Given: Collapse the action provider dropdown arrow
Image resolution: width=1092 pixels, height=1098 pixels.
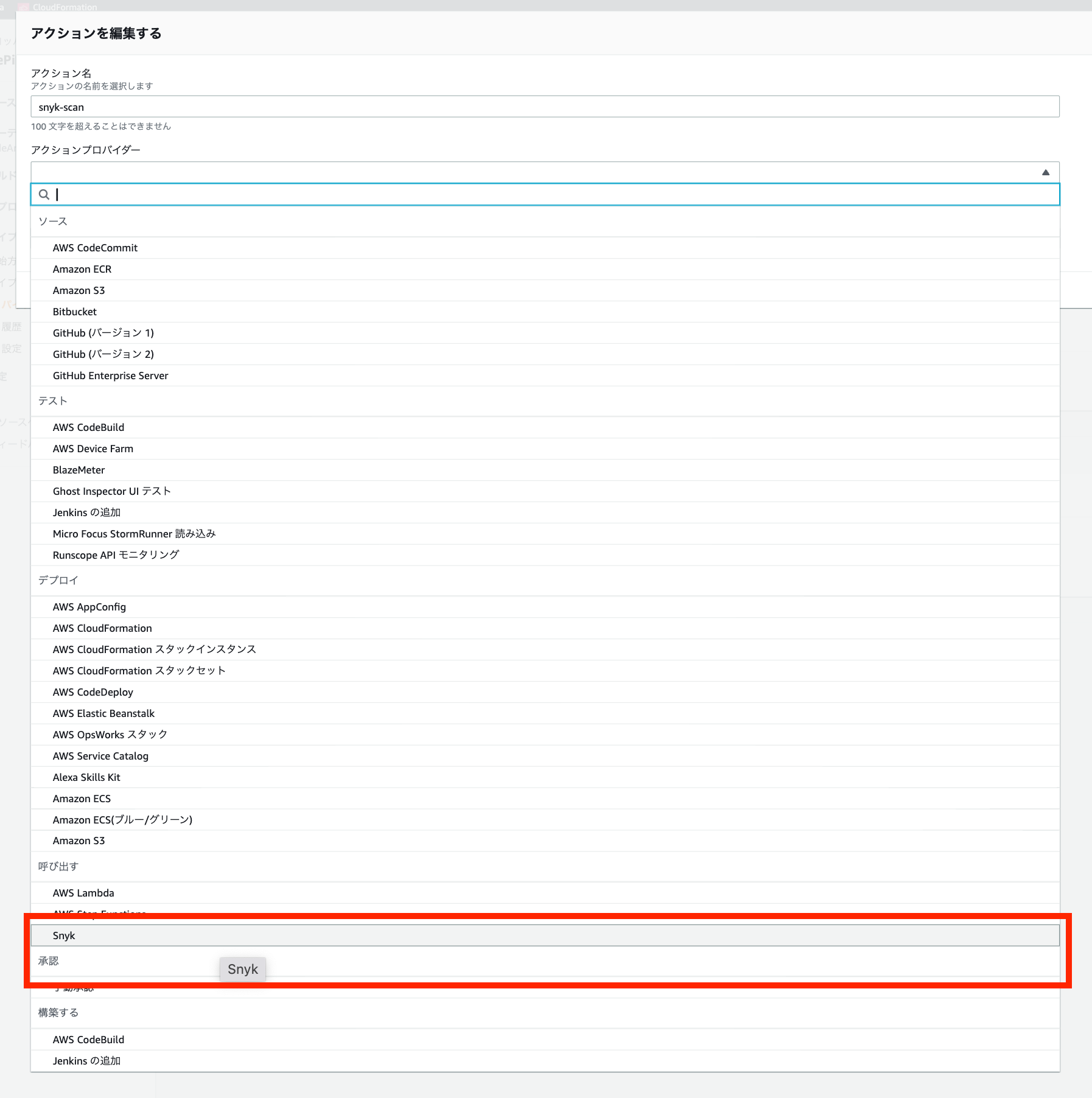Looking at the screenshot, I should pyautogui.click(x=1046, y=172).
